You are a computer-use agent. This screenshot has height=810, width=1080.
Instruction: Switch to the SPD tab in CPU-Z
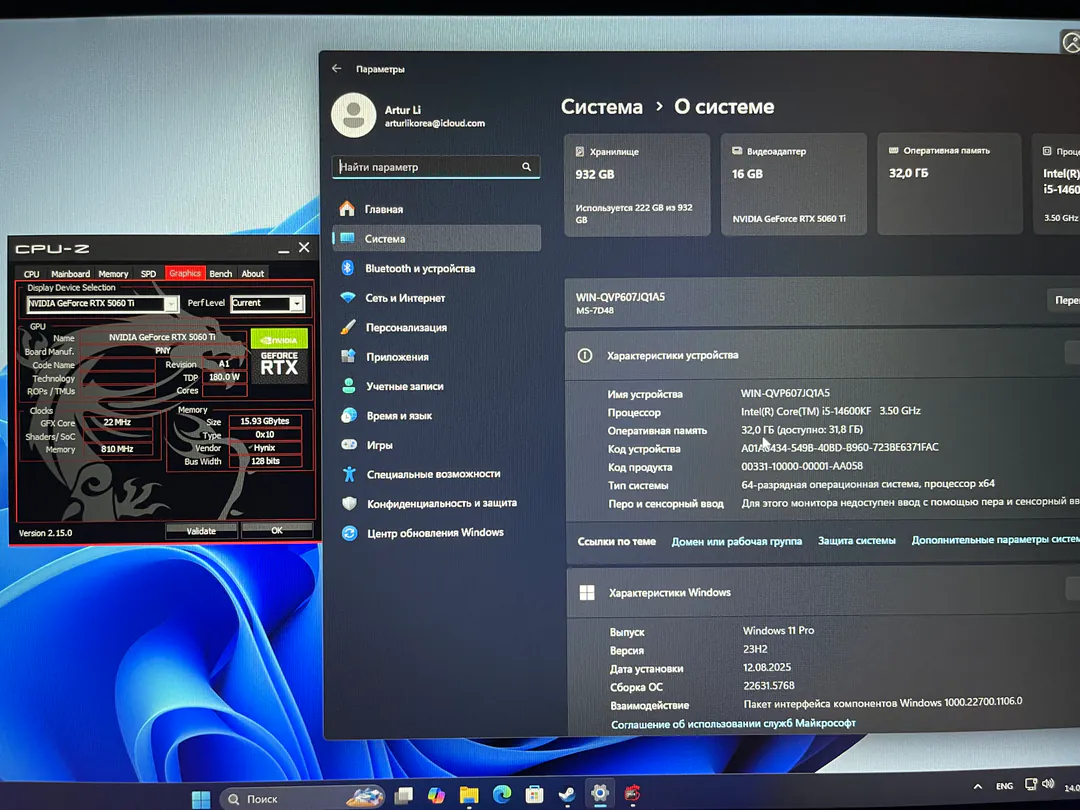pyautogui.click(x=148, y=273)
